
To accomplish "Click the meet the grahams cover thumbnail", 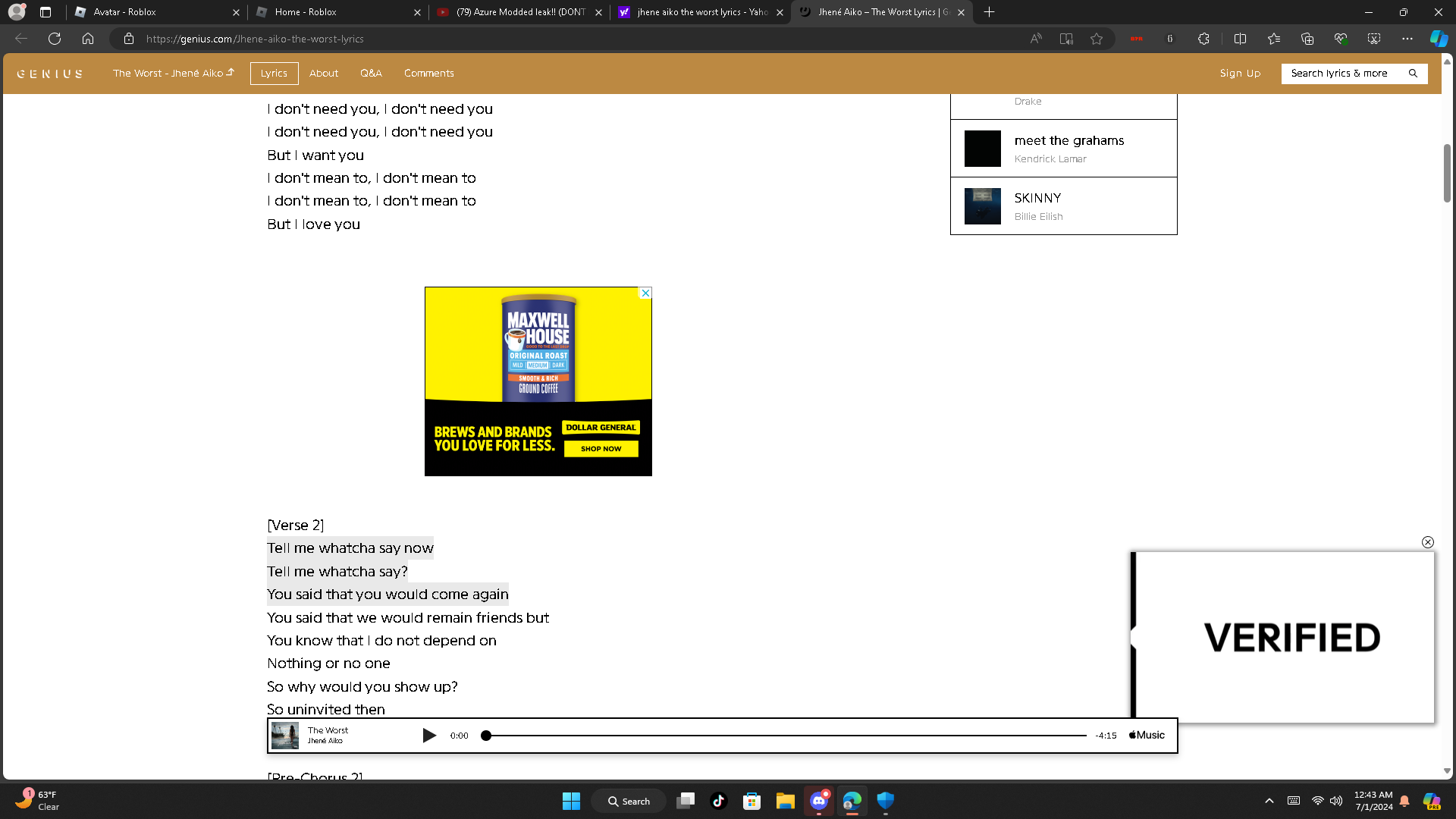I will coord(983,149).
